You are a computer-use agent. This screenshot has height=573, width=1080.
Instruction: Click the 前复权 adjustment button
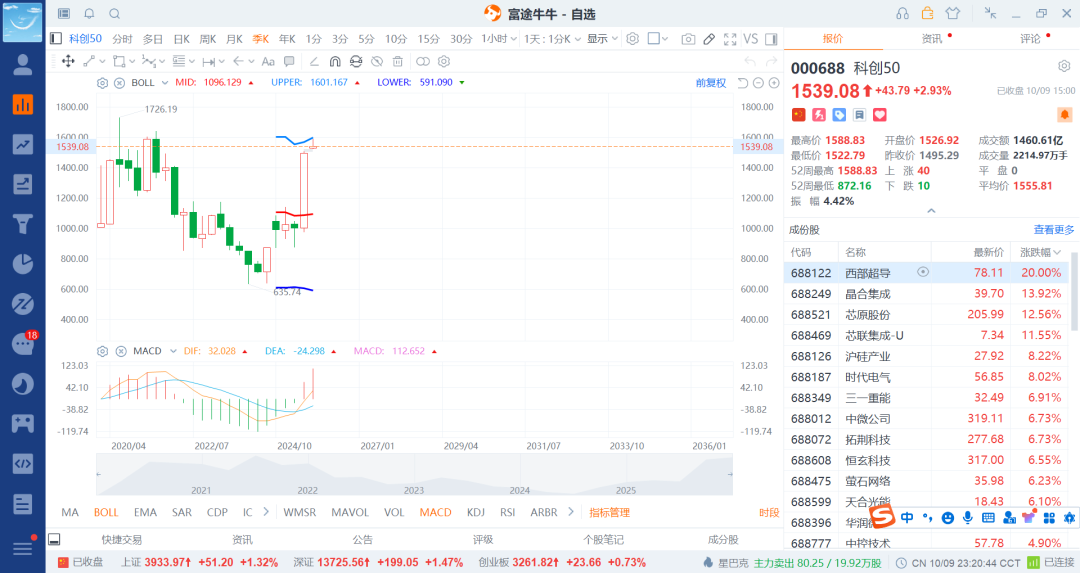(711, 83)
